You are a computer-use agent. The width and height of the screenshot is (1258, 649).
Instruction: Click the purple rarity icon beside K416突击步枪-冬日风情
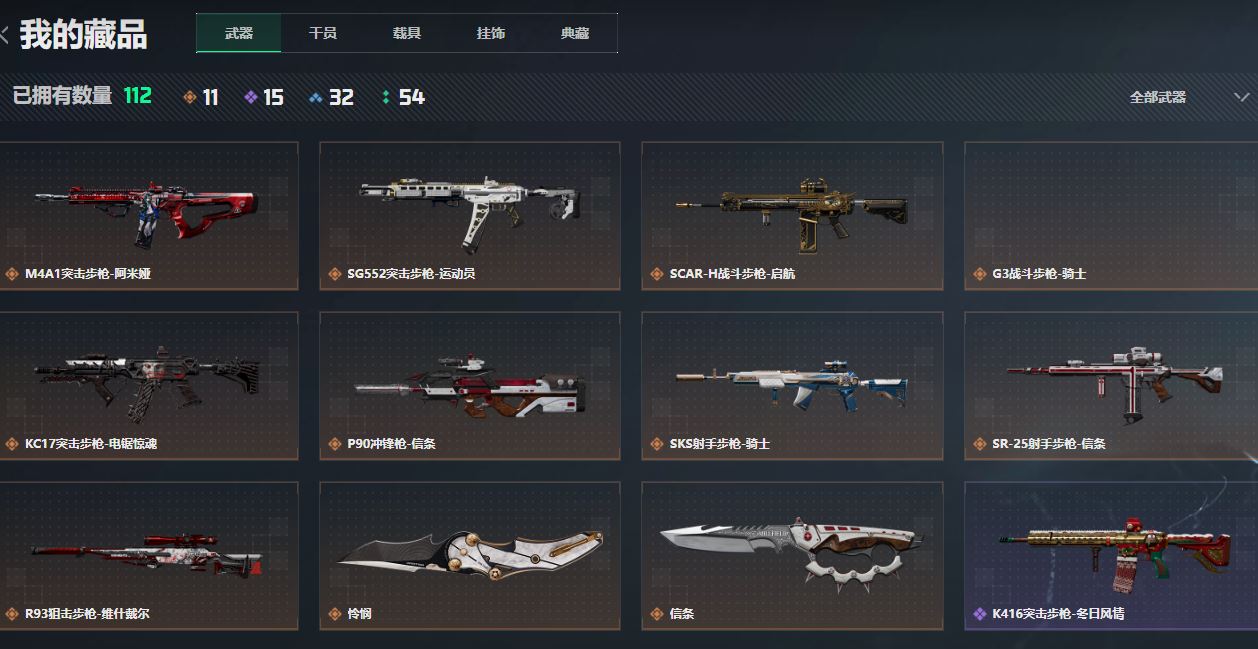coord(979,614)
